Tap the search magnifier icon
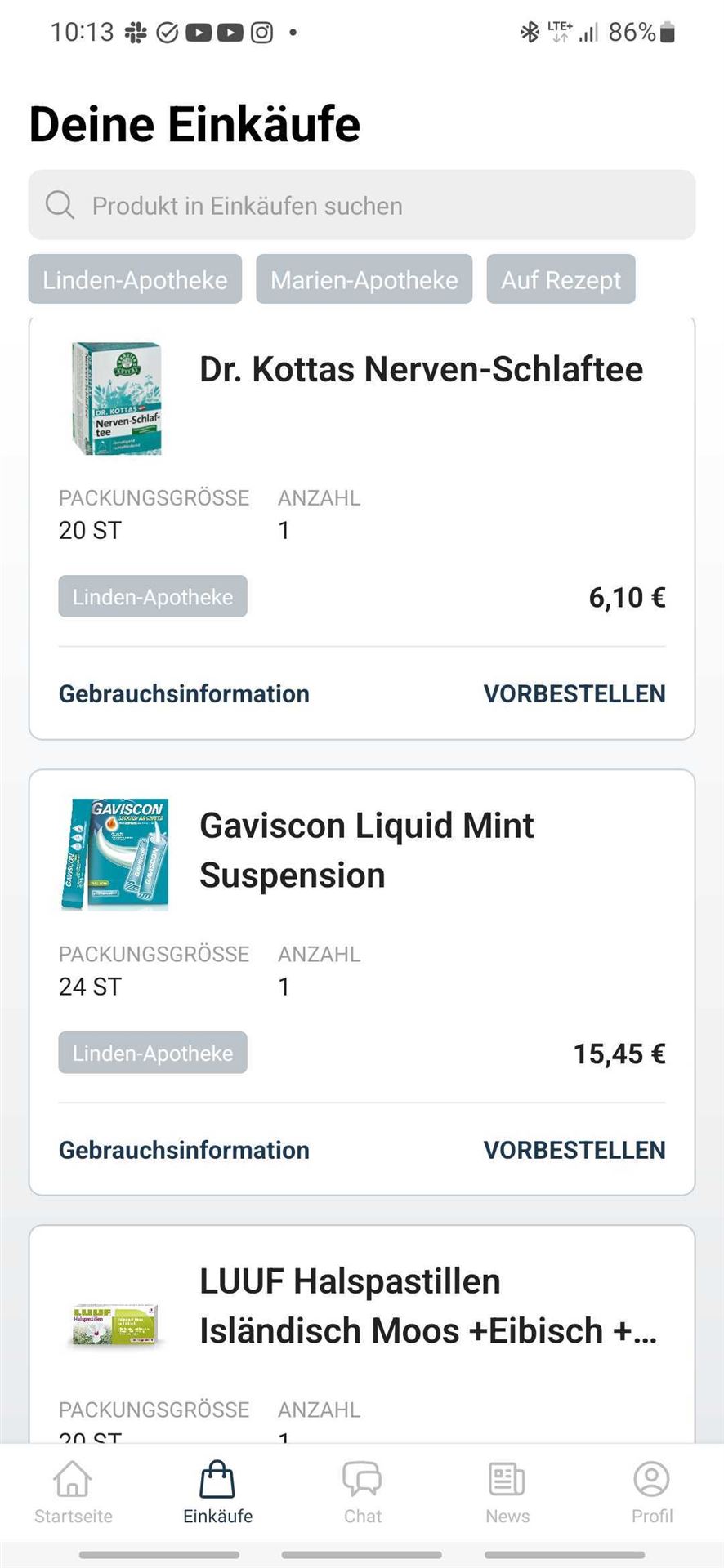 click(60, 205)
